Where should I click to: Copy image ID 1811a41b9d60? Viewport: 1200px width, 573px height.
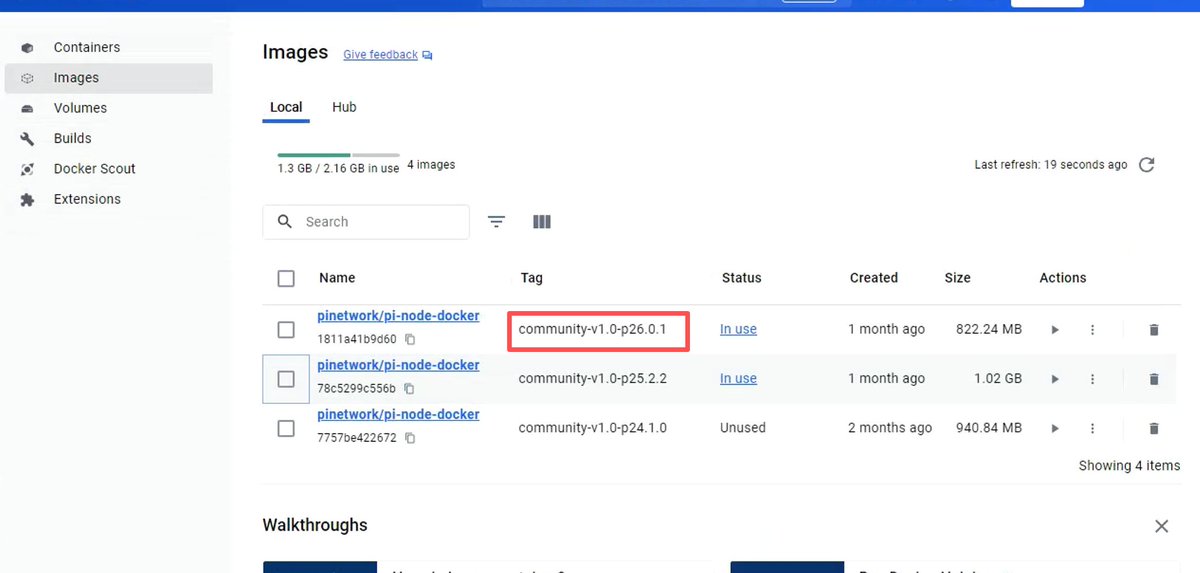point(410,340)
